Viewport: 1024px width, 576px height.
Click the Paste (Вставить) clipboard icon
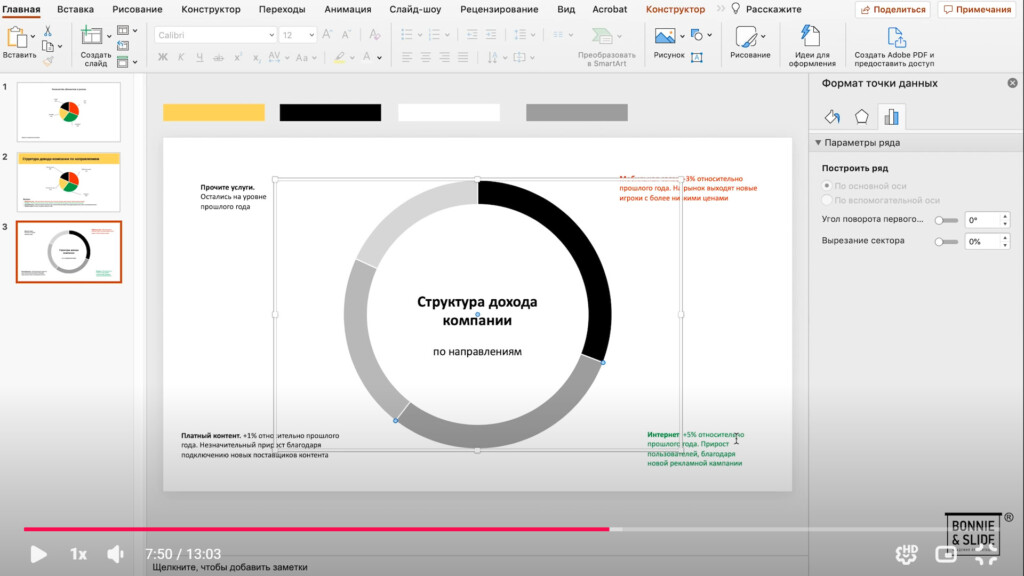16,38
